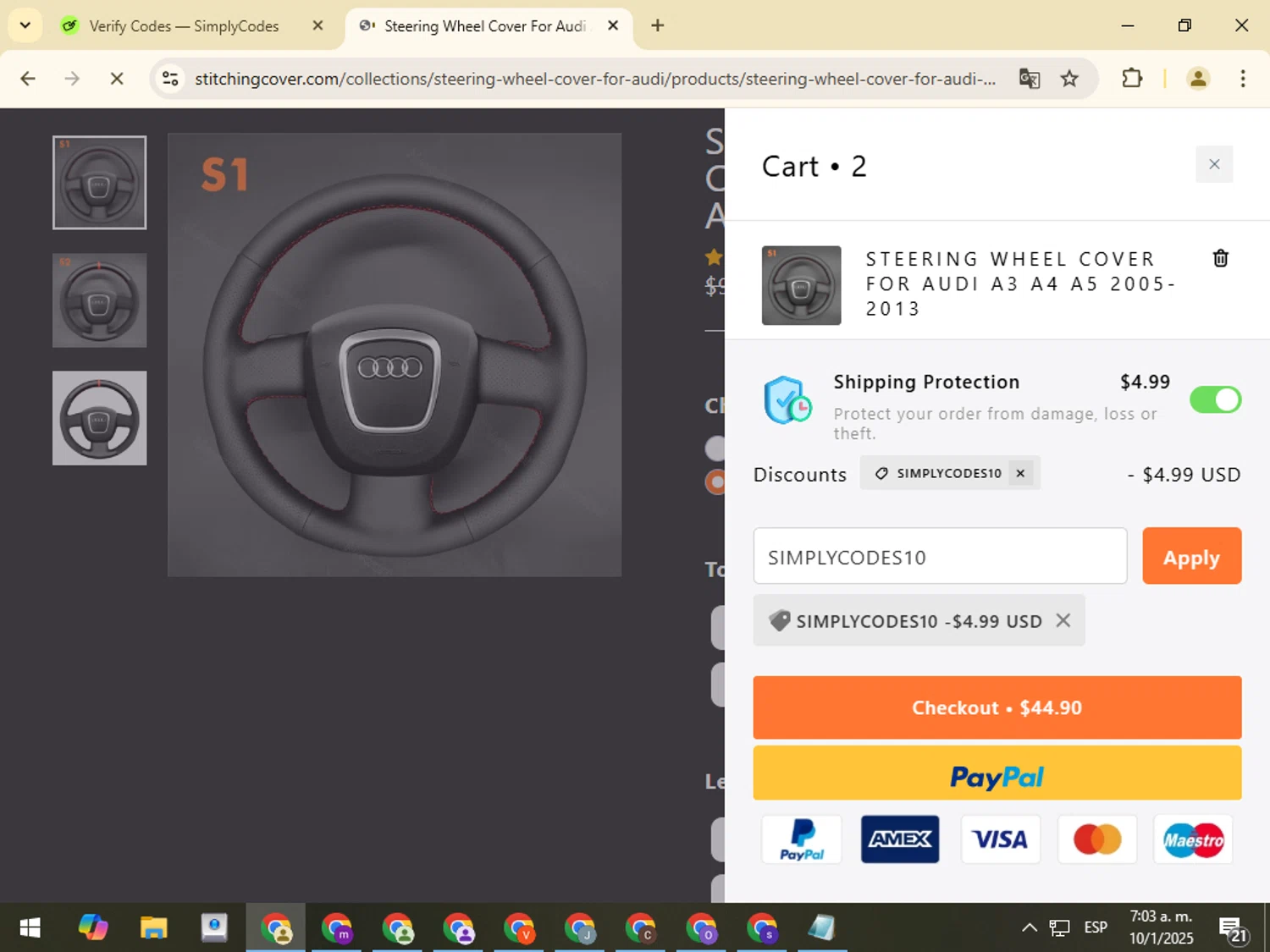Image resolution: width=1270 pixels, height=952 pixels.
Task: Click the AMEX payment badge
Action: tap(900, 839)
